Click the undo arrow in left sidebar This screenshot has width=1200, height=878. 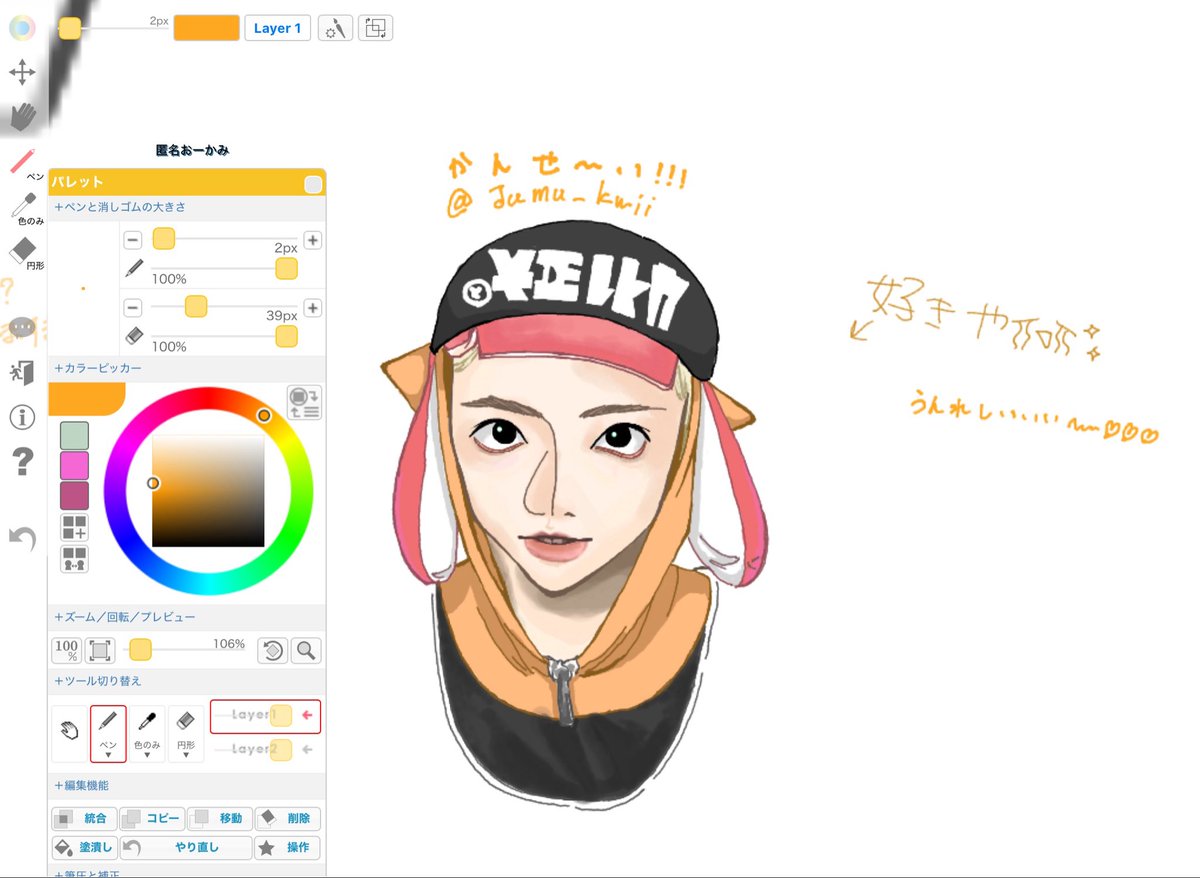pos(22,539)
